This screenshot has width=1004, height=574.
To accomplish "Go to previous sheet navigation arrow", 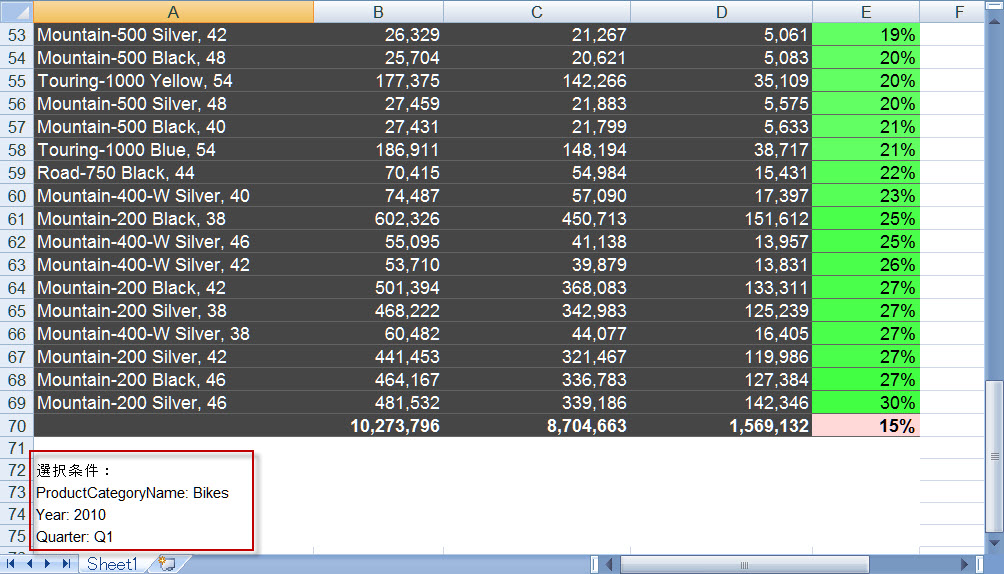I will 29,564.
